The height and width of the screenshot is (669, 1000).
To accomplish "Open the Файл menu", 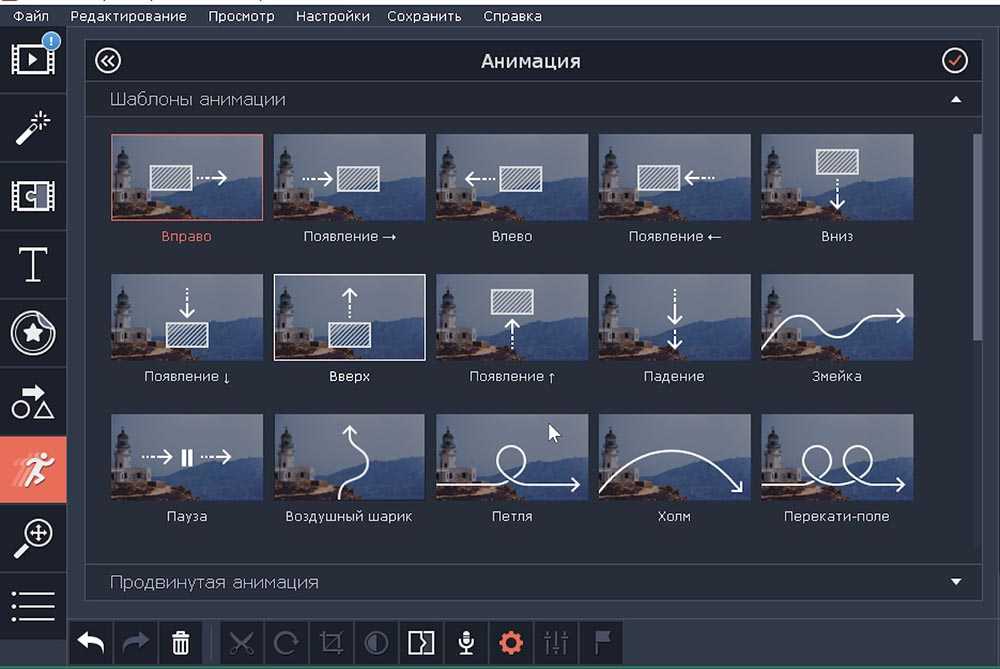I will tap(32, 16).
